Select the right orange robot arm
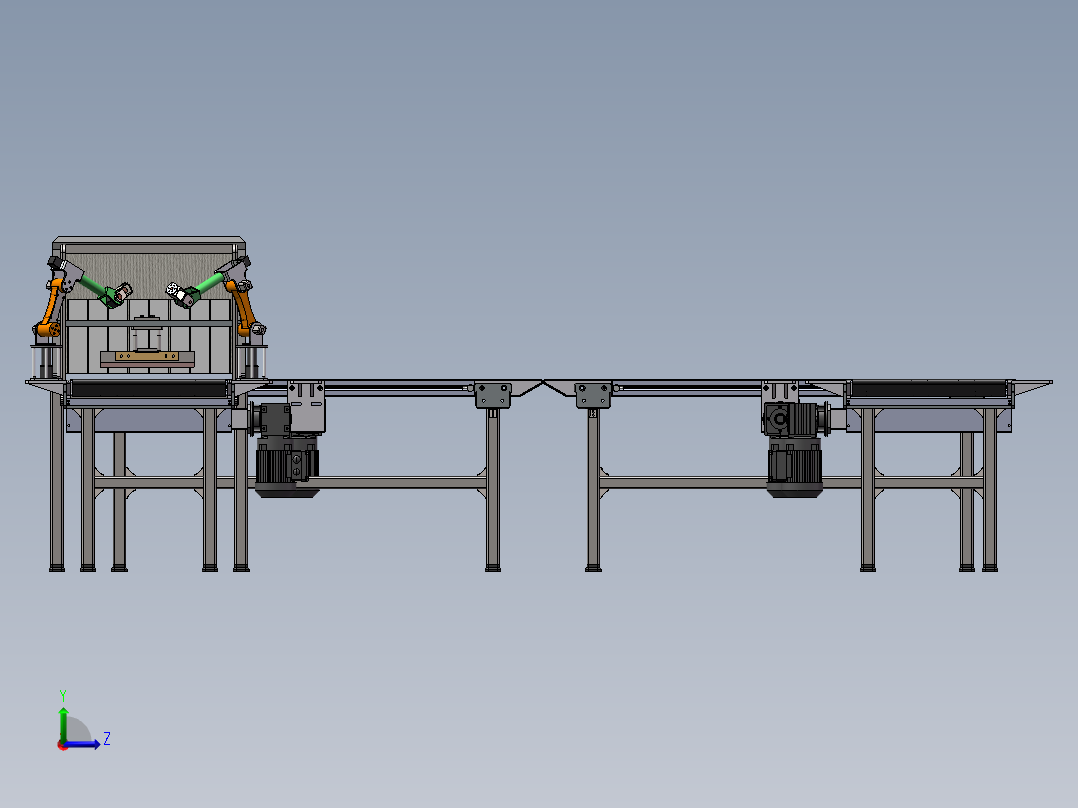 (246, 306)
